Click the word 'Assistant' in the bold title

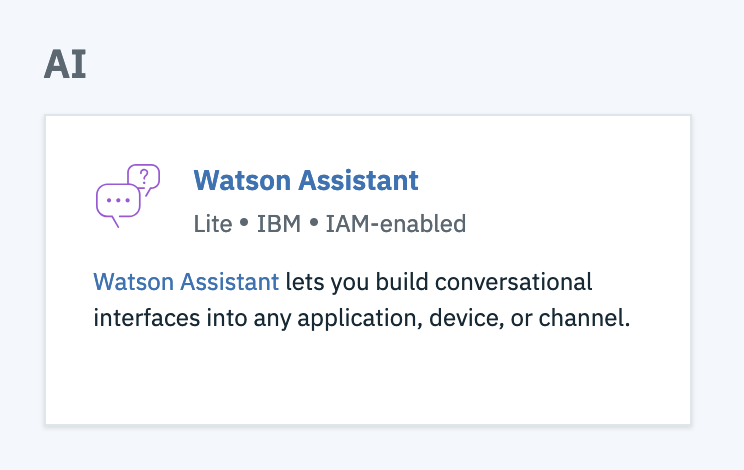pyautogui.click(x=358, y=180)
